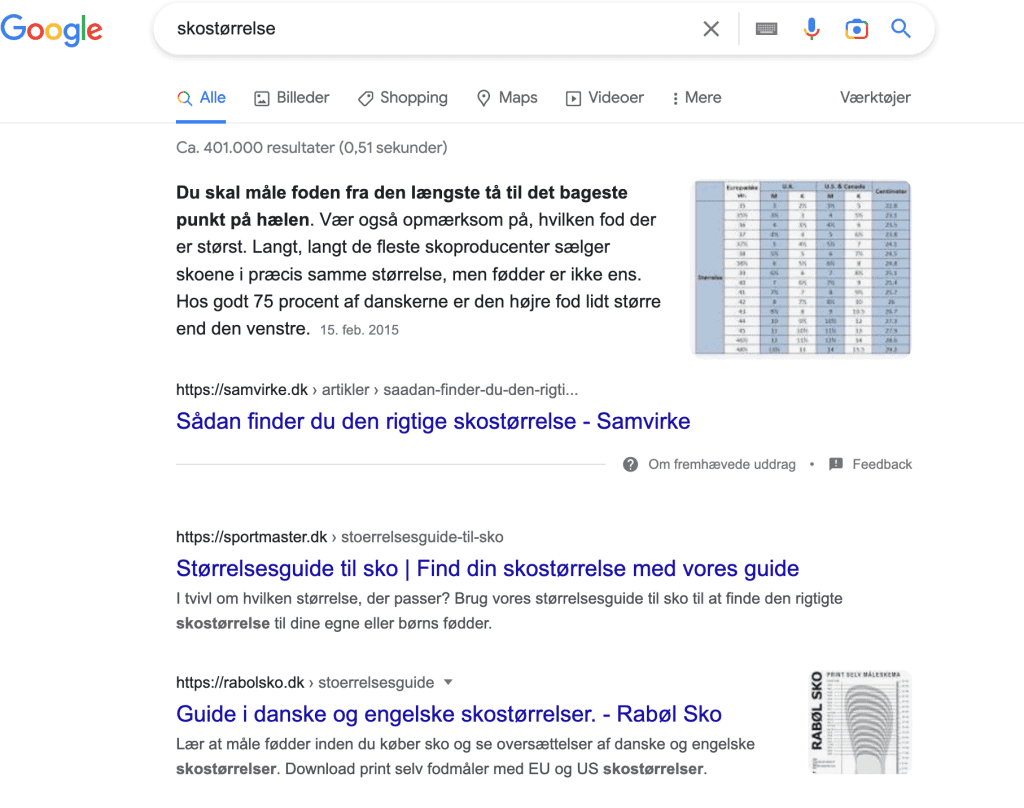
Task: Open the Rabøl Sko foot-measuring thumbnail
Action: 859,722
